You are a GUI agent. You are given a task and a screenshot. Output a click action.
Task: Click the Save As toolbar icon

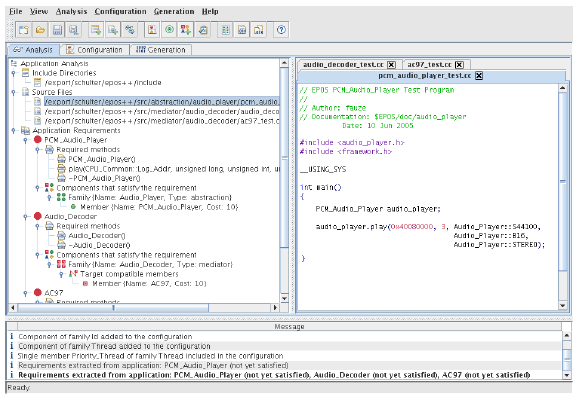click(x=74, y=30)
